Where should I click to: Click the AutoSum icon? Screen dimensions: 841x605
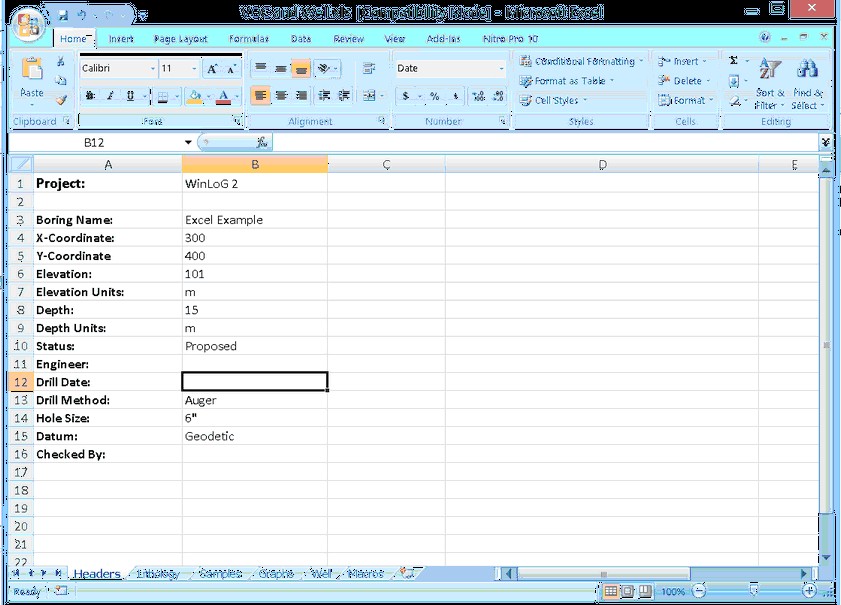[x=736, y=60]
